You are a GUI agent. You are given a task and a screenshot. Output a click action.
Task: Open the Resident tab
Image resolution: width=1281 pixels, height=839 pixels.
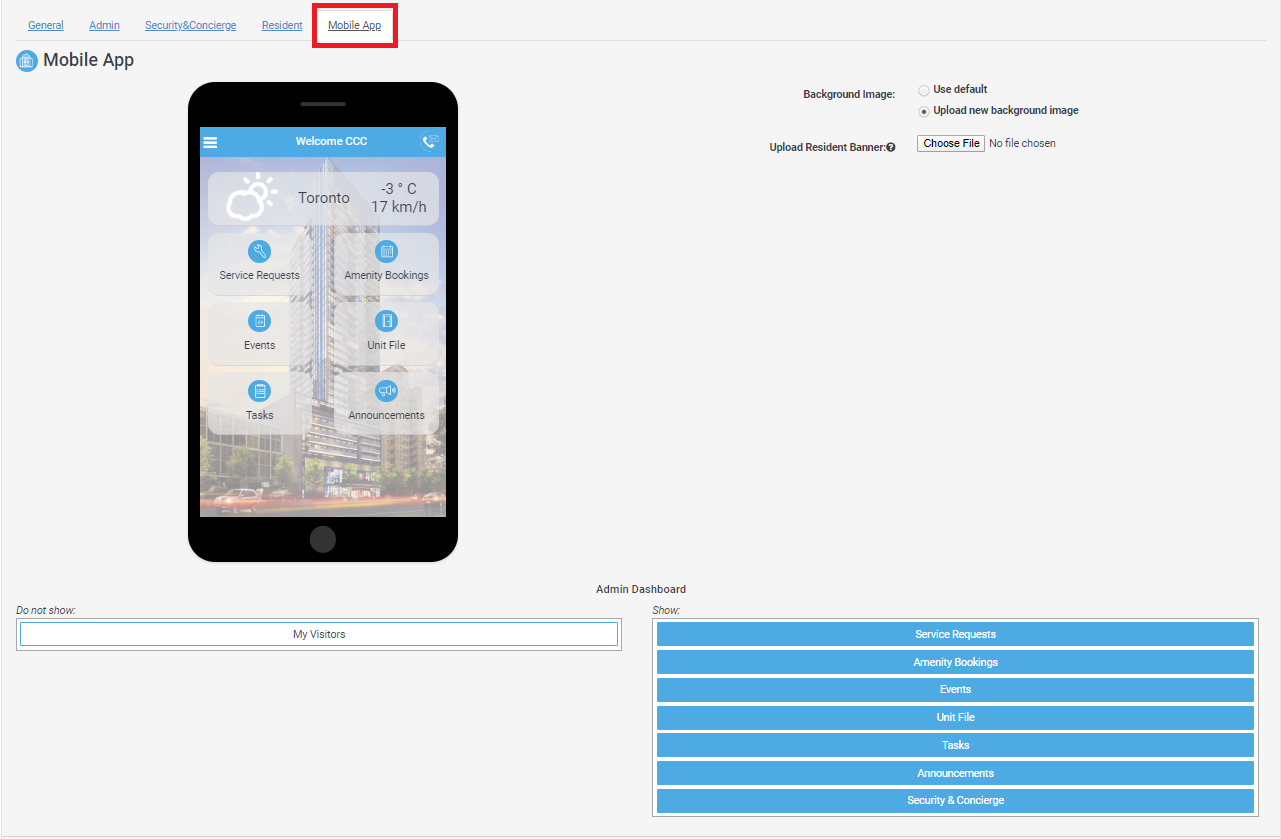click(282, 25)
